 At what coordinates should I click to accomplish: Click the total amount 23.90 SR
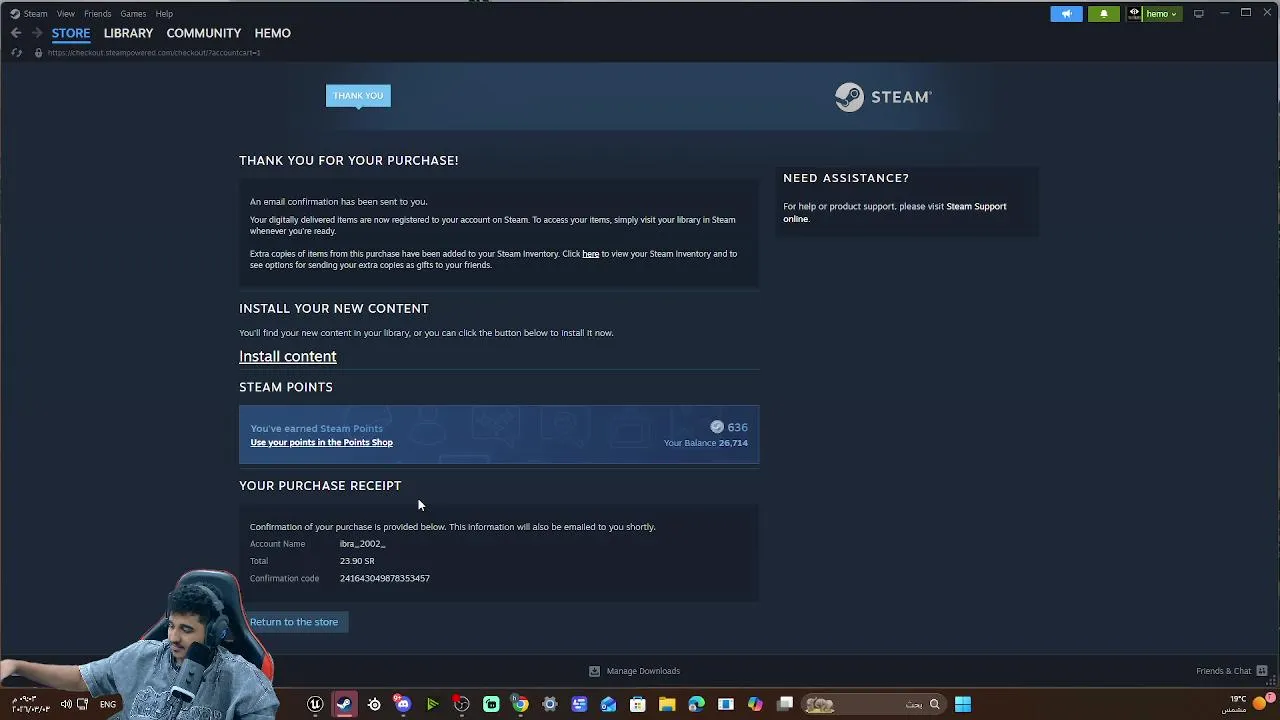357,561
